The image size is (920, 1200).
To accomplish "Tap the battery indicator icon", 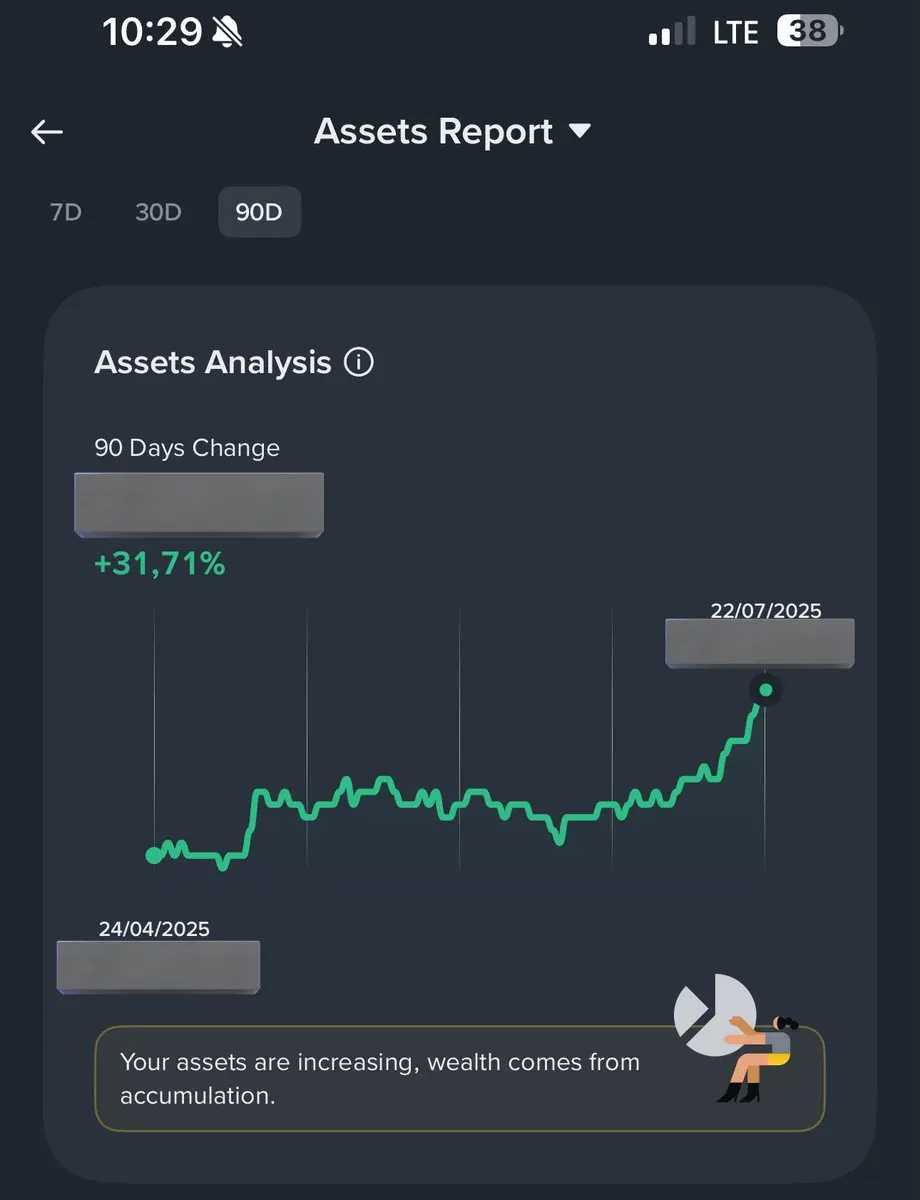I will pos(810,32).
